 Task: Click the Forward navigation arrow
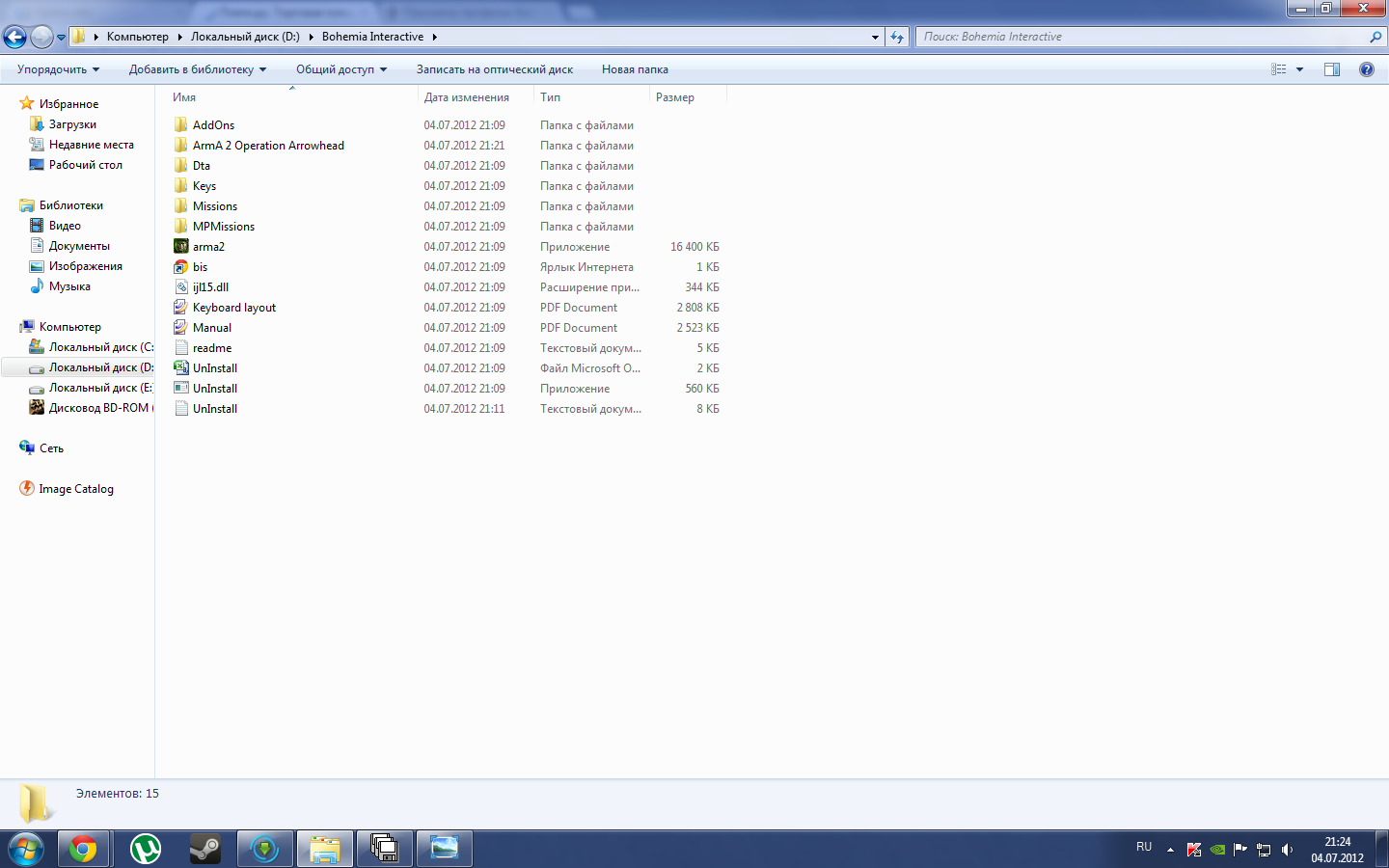tap(41, 37)
